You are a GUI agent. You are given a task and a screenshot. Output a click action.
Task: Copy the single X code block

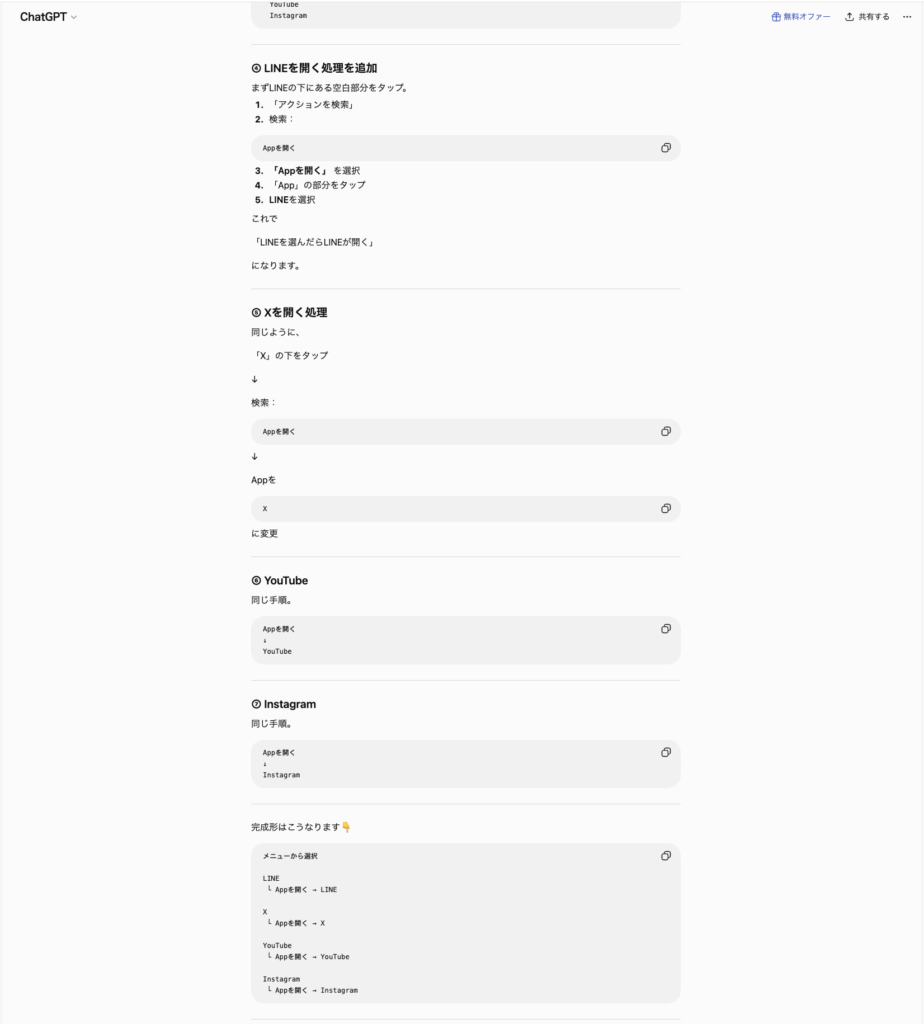pyautogui.click(x=665, y=509)
